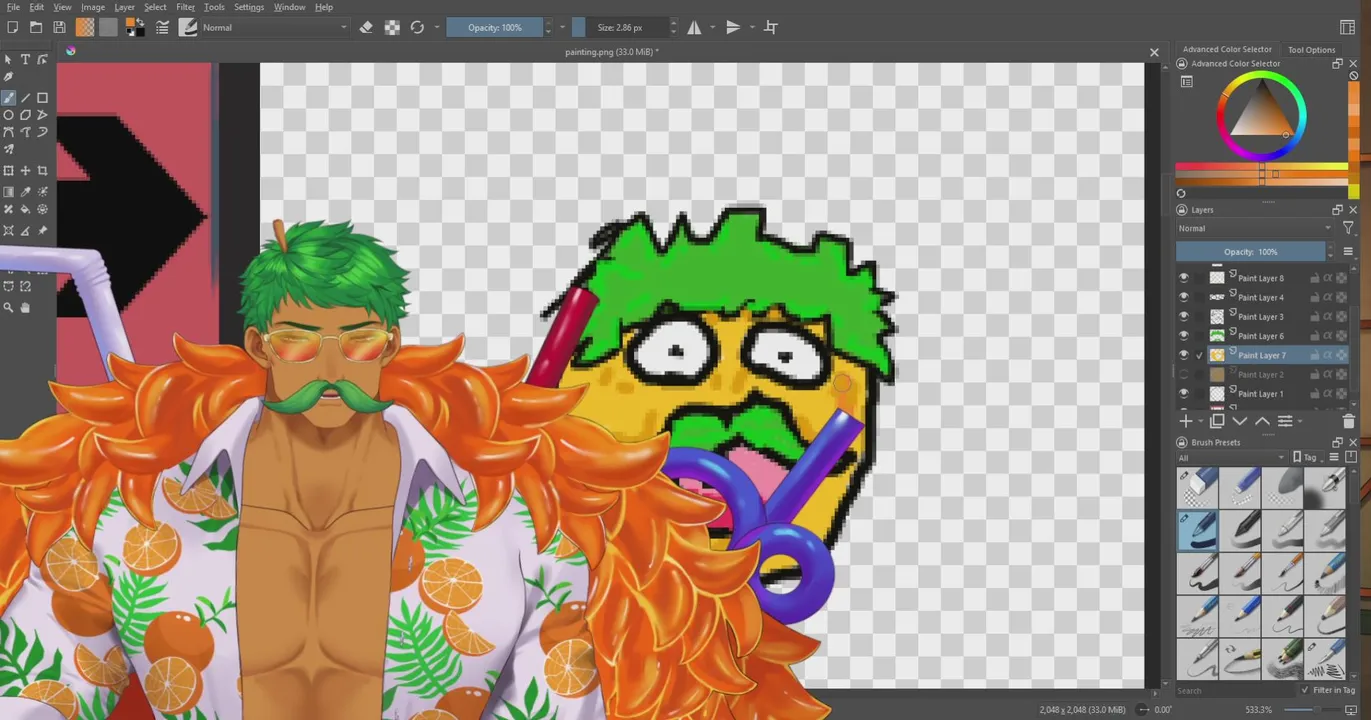Image resolution: width=1371 pixels, height=720 pixels.
Task: Select the Rectangle tool
Action: coord(42,98)
